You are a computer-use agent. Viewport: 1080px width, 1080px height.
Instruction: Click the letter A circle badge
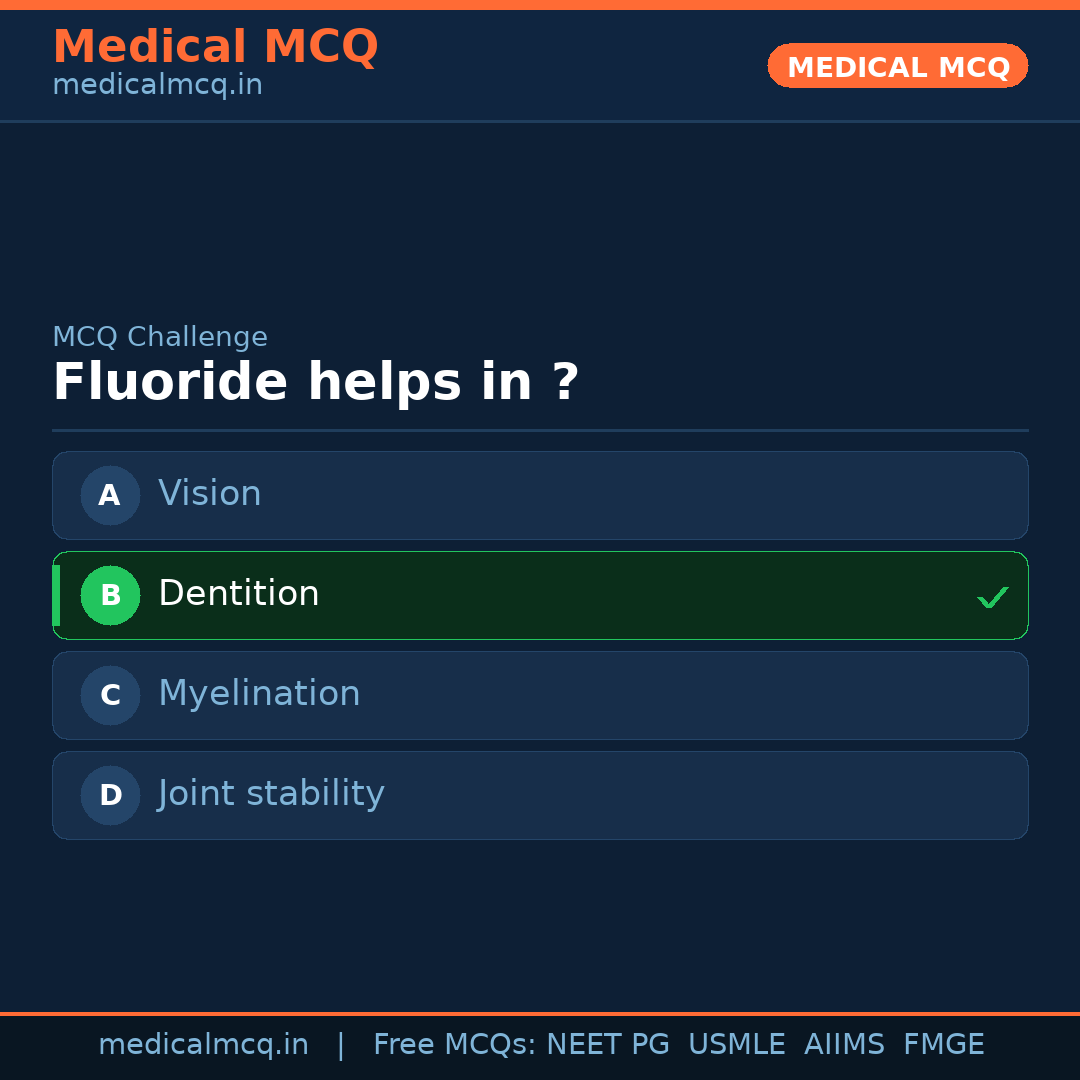pyautogui.click(x=110, y=495)
